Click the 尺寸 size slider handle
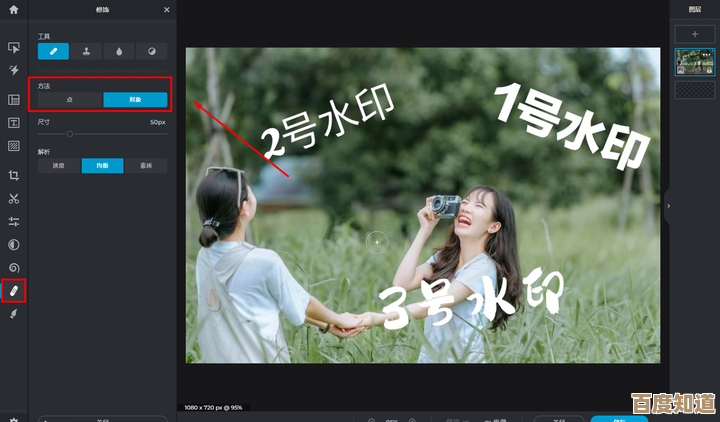 (70, 134)
